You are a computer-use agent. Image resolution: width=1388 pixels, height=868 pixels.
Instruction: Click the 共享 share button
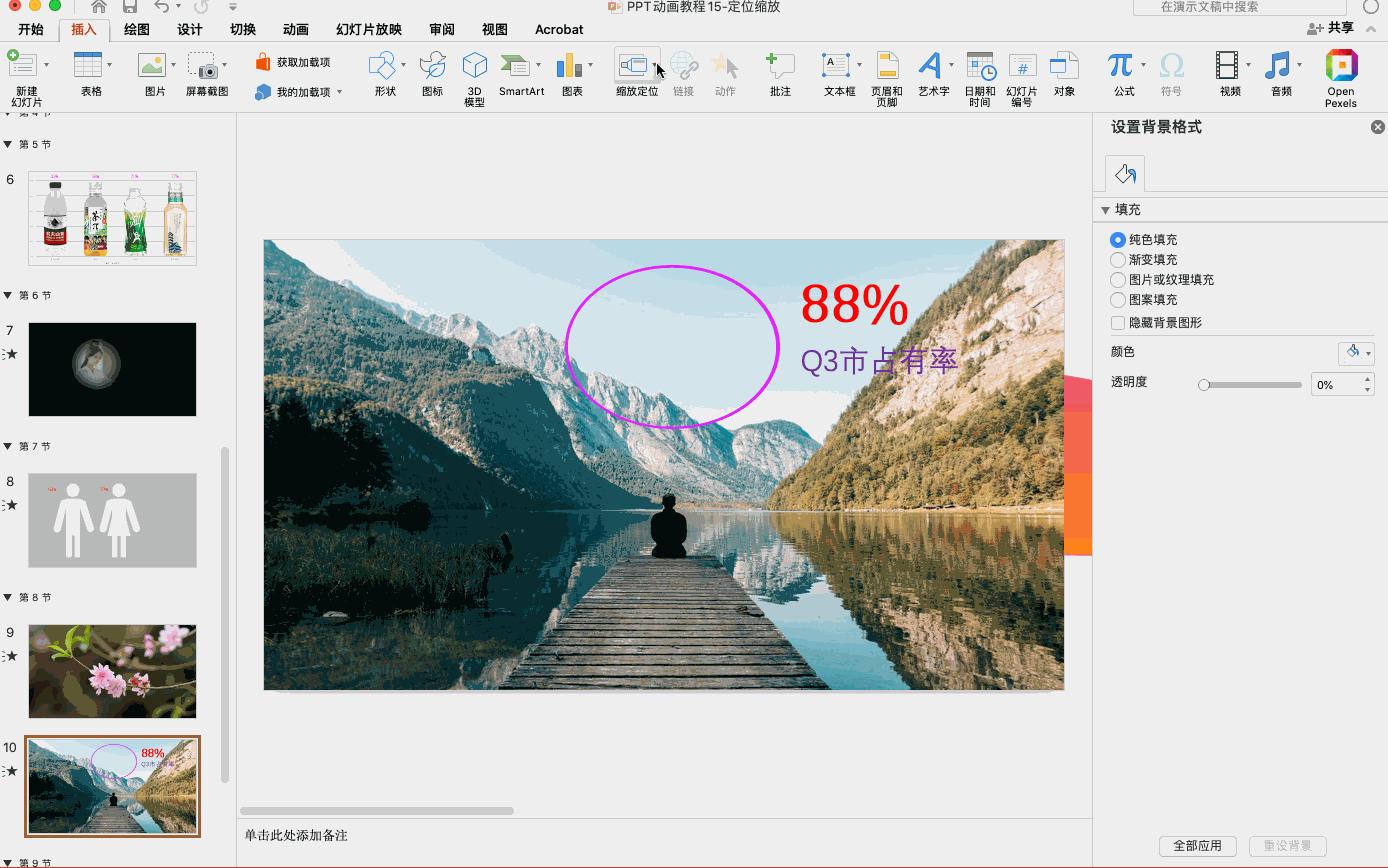[1330, 28]
